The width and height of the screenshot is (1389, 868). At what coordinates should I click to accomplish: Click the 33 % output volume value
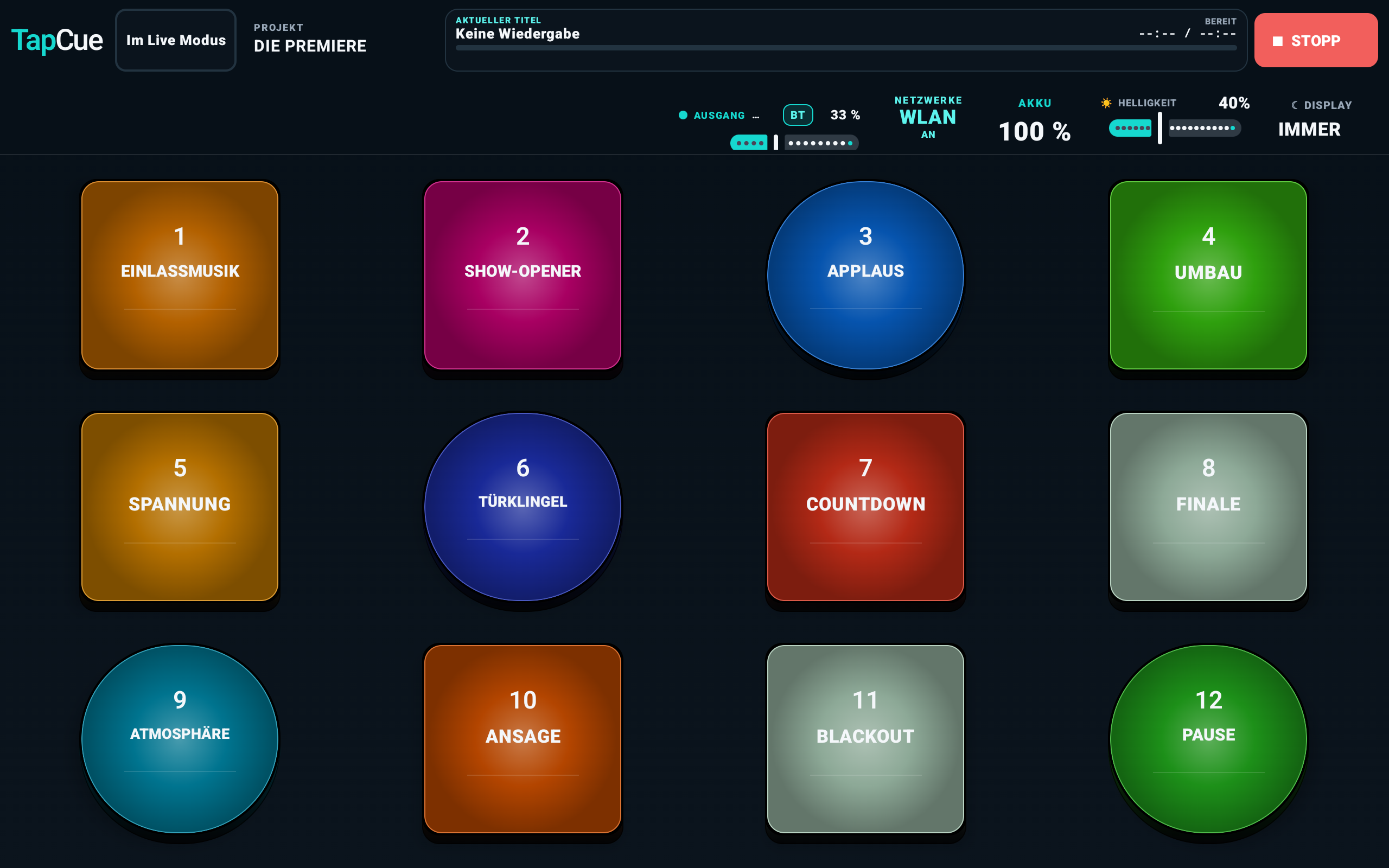tap(845, 115)
